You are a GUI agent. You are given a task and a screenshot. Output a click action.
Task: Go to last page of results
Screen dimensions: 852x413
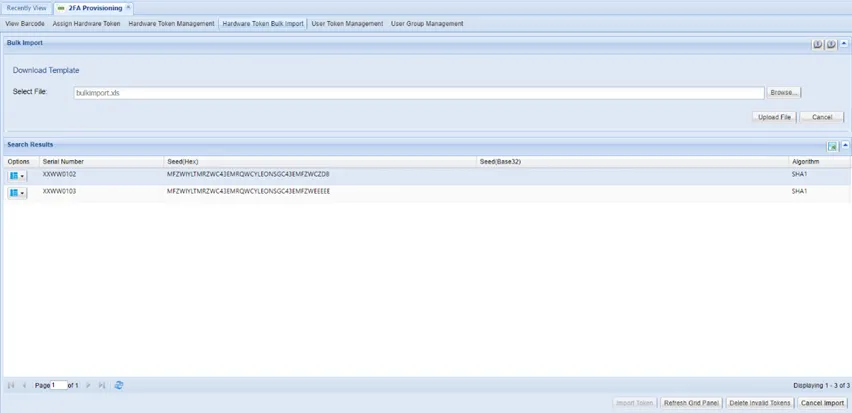(102, 385)
